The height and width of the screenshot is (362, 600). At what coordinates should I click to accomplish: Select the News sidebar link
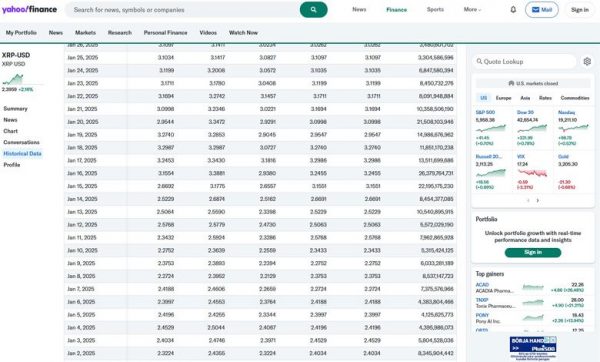[10, 120]
